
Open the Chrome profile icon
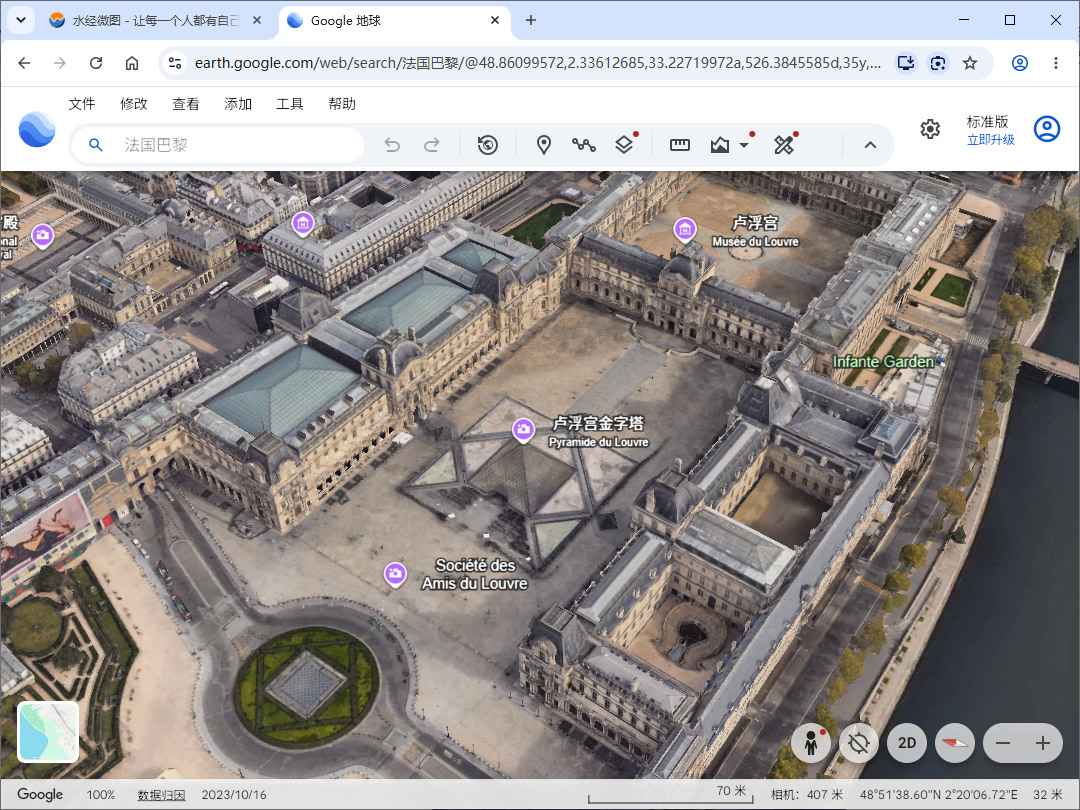1019,63
